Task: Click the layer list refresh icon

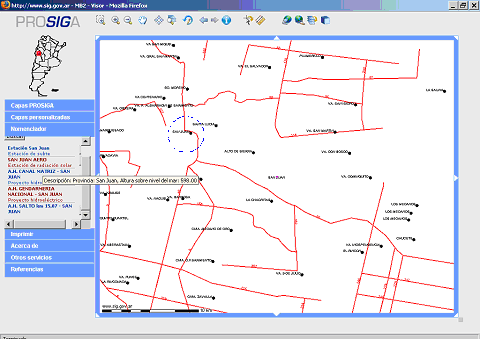Action: (x=312, y=20)
